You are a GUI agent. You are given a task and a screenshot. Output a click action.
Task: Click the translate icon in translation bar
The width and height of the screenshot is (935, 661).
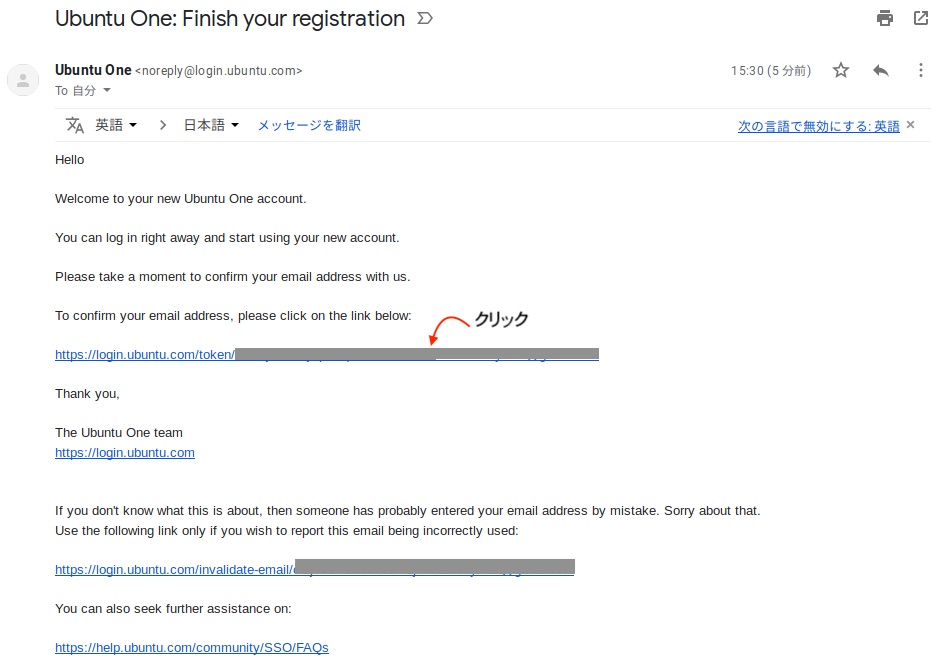point(75,125)
